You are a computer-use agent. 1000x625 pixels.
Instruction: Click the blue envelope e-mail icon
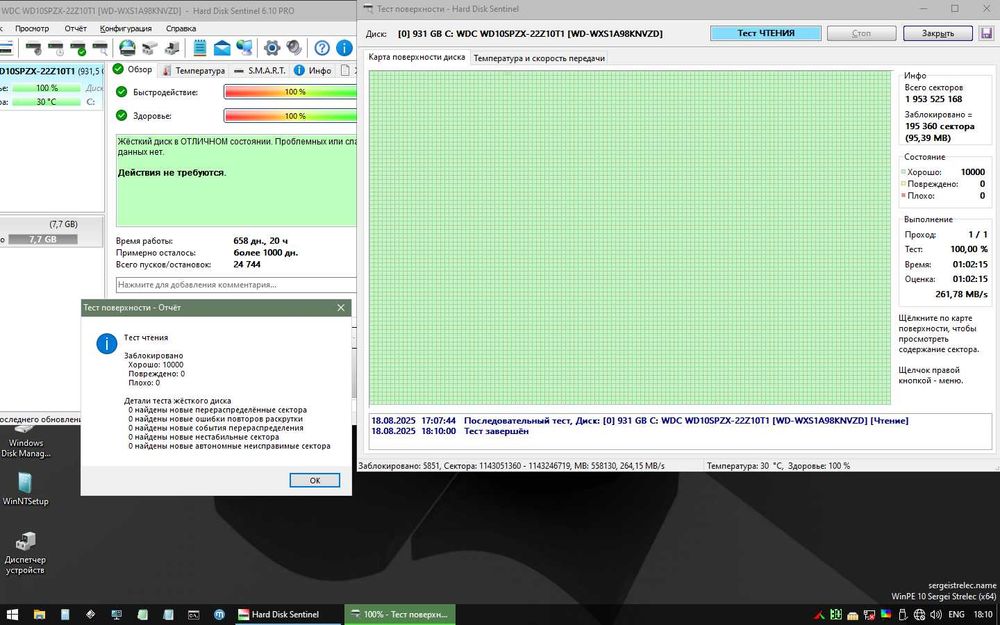coord(222,48)
